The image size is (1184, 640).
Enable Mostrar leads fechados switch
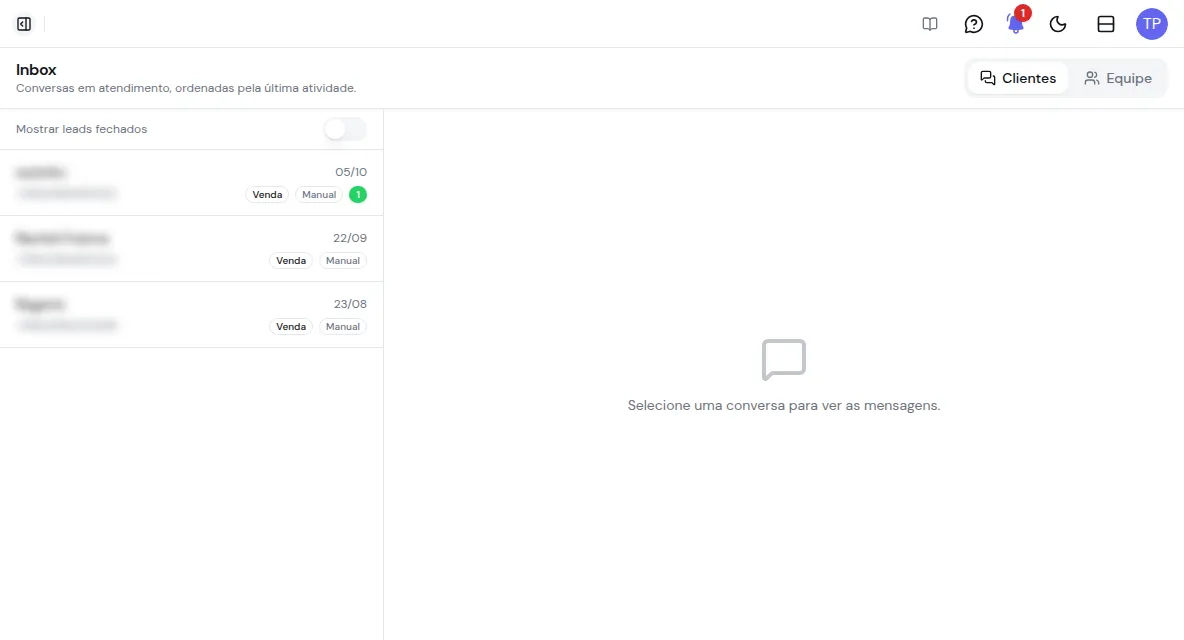click(x=345, y=129)
